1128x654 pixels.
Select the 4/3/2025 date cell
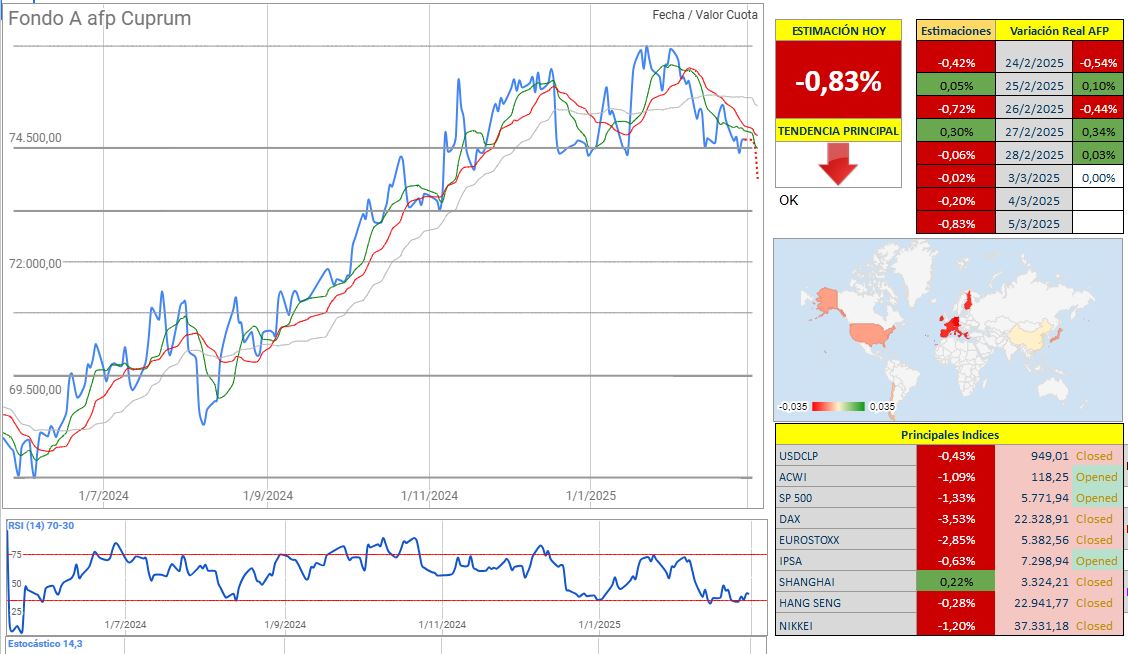[x=1034, y=201]
